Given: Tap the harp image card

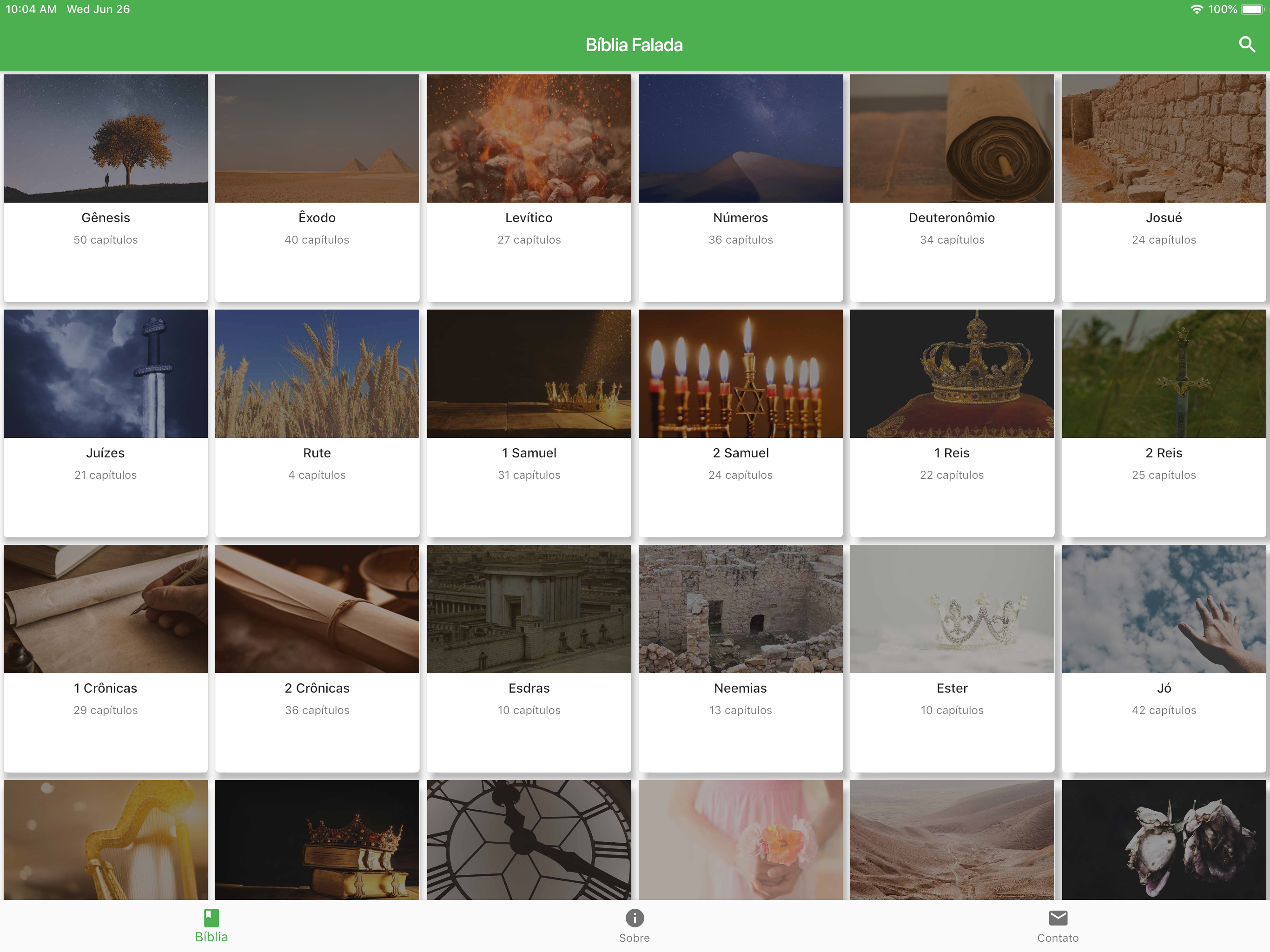Looking at the screenshot, I should (106, 840).
